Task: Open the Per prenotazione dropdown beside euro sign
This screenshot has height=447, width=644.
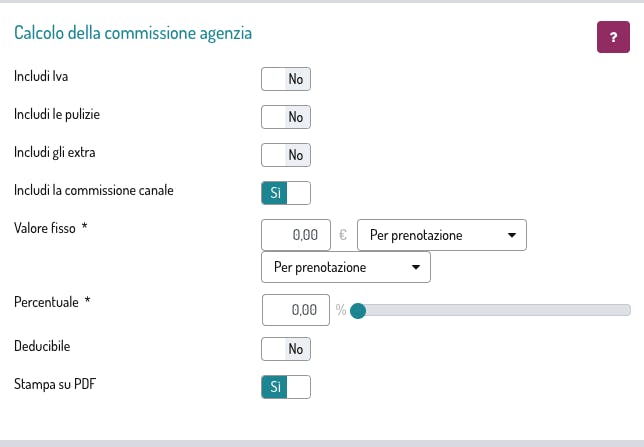Action: pos(441,235)
